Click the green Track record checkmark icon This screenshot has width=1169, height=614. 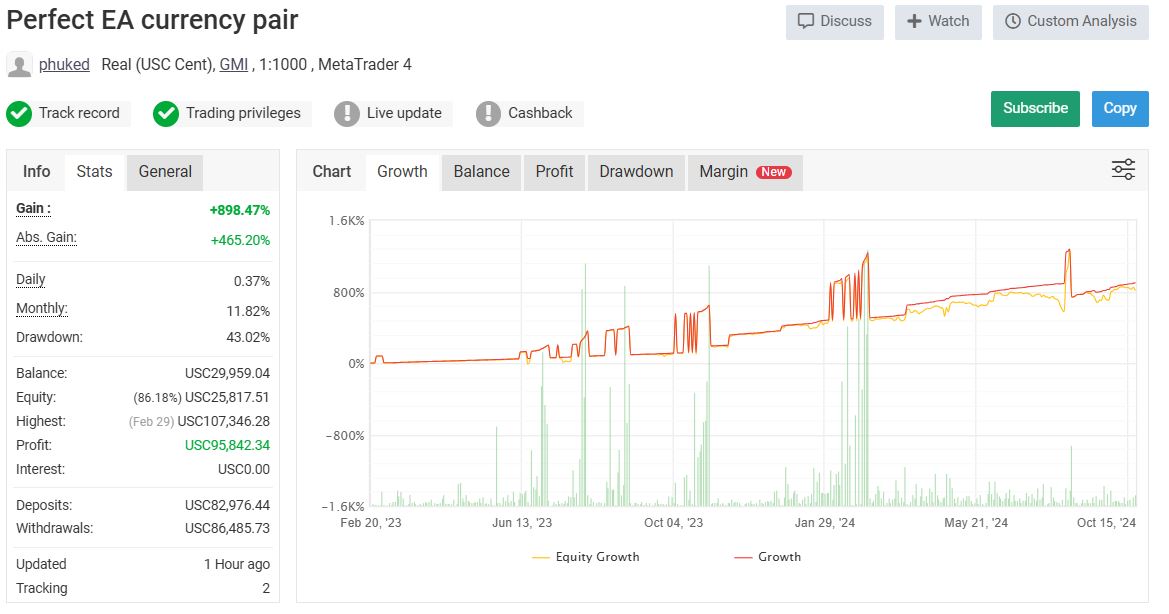point(19,114)
